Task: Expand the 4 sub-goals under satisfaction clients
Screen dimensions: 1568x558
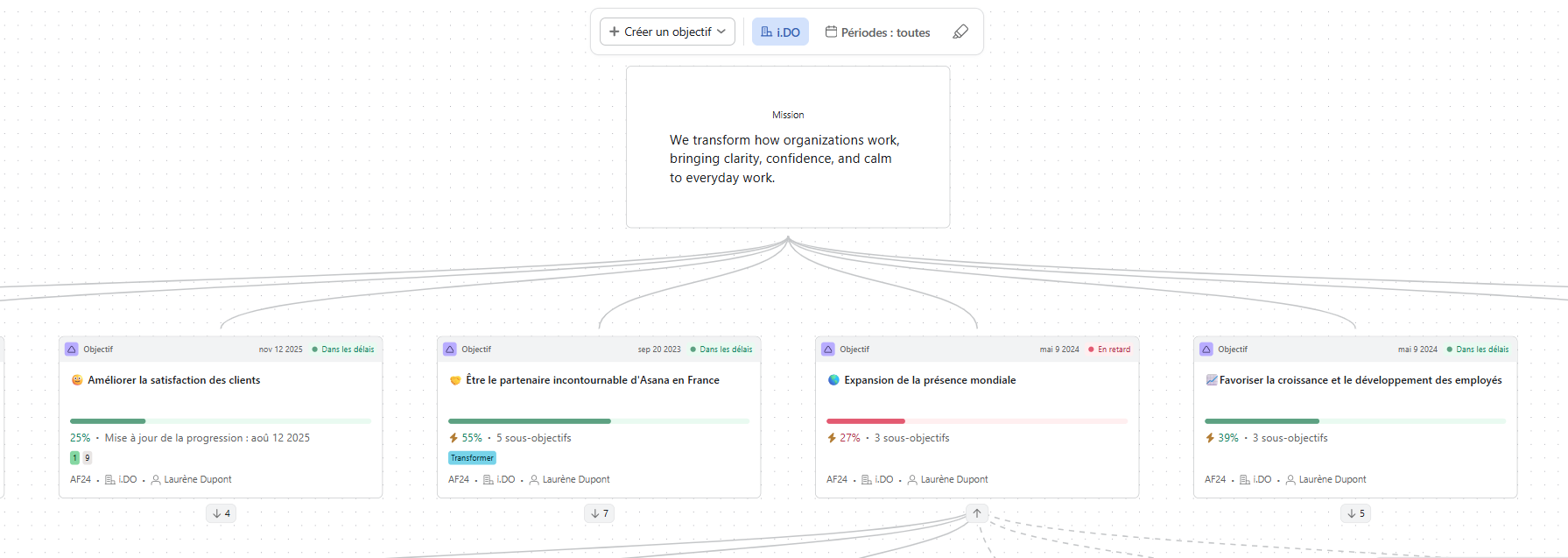Action: click(221, 513)
